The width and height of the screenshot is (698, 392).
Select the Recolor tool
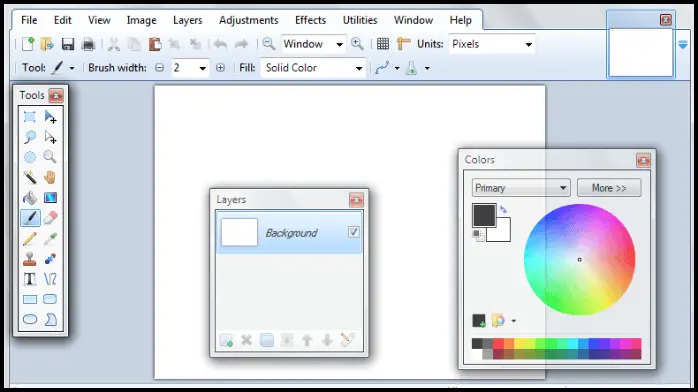tap(50, 259)
